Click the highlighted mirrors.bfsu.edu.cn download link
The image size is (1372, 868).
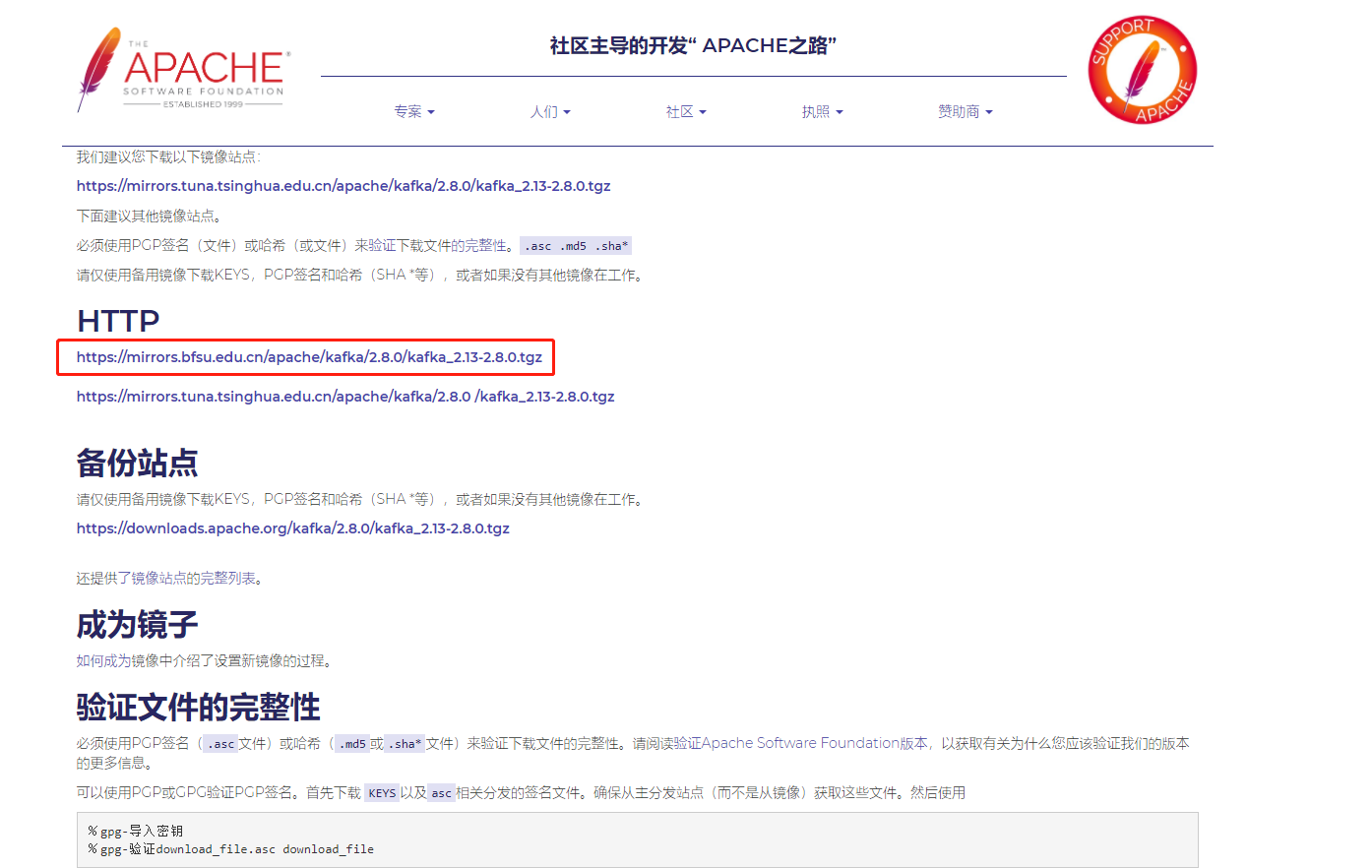coord(308,357)
